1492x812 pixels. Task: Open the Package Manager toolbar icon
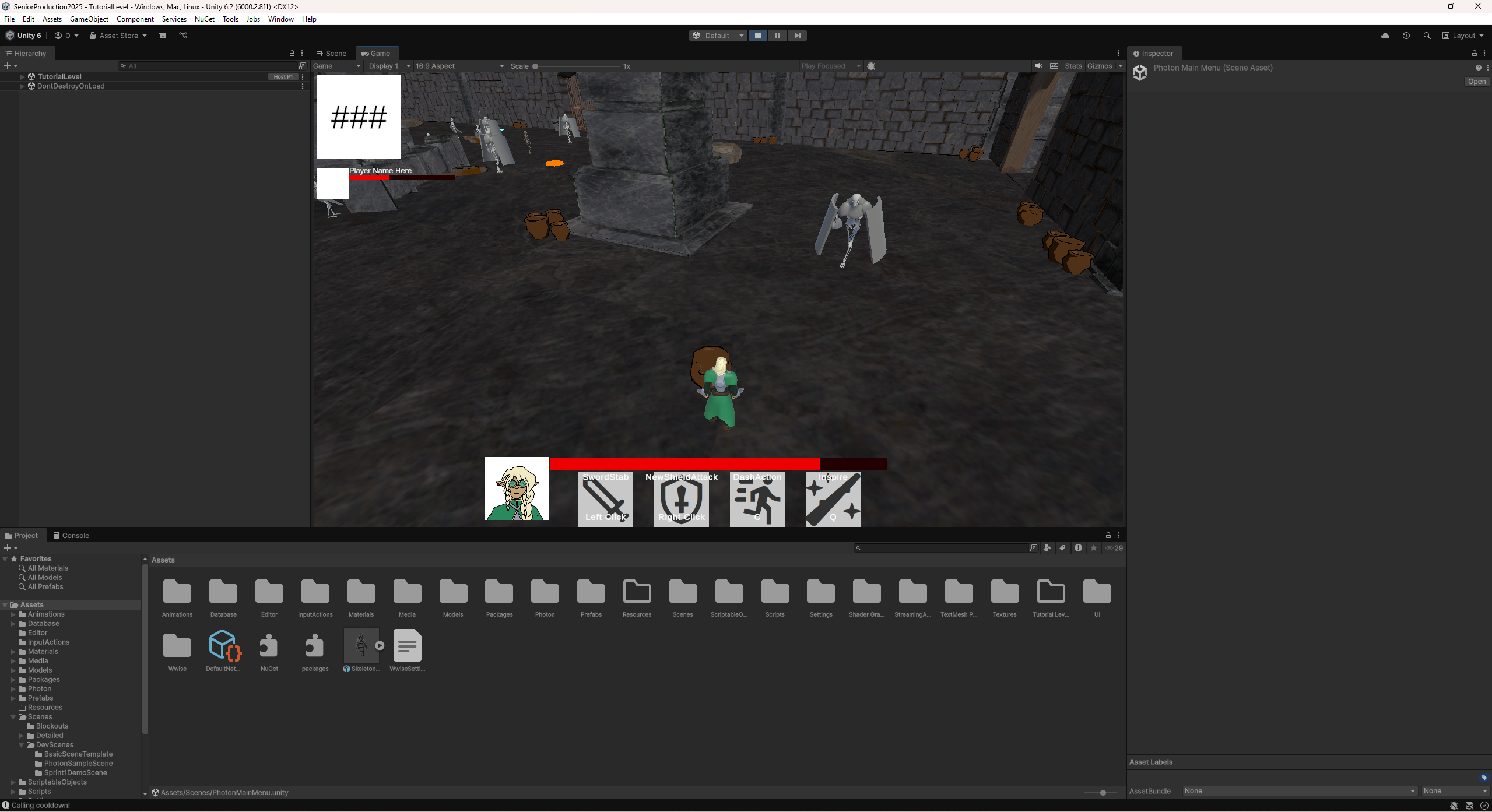163,36
